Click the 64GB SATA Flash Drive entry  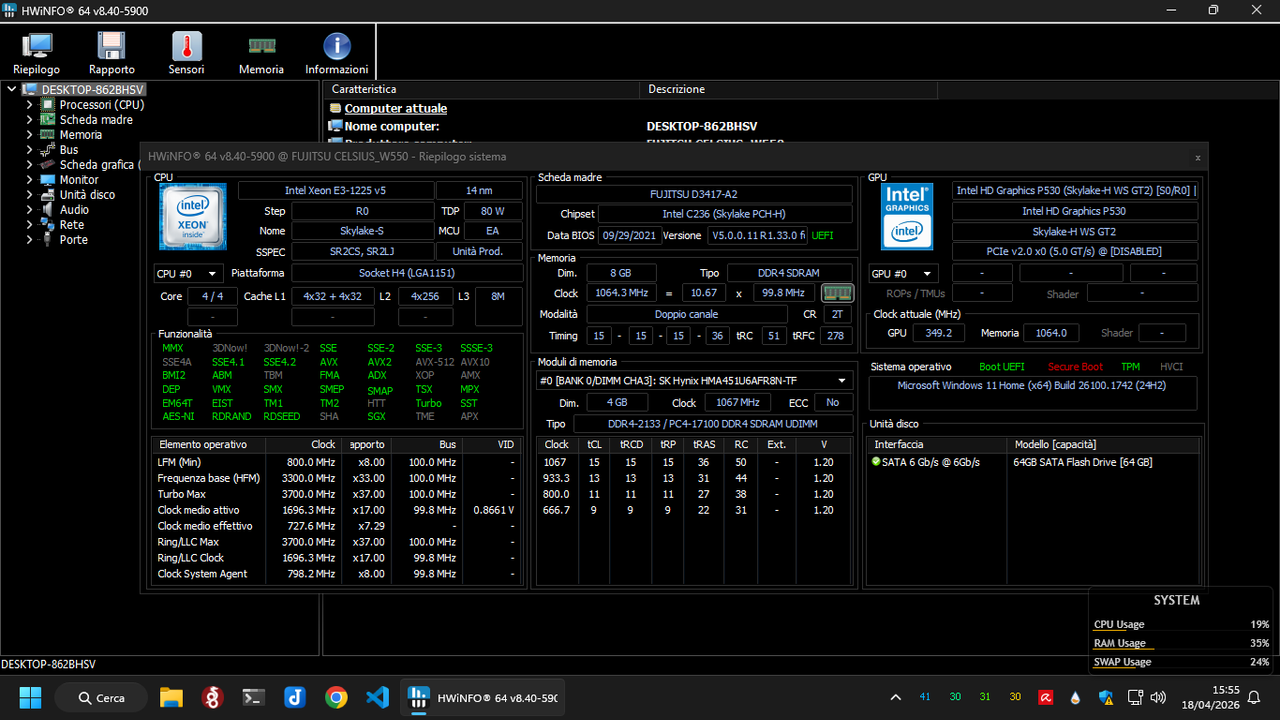1084,462
